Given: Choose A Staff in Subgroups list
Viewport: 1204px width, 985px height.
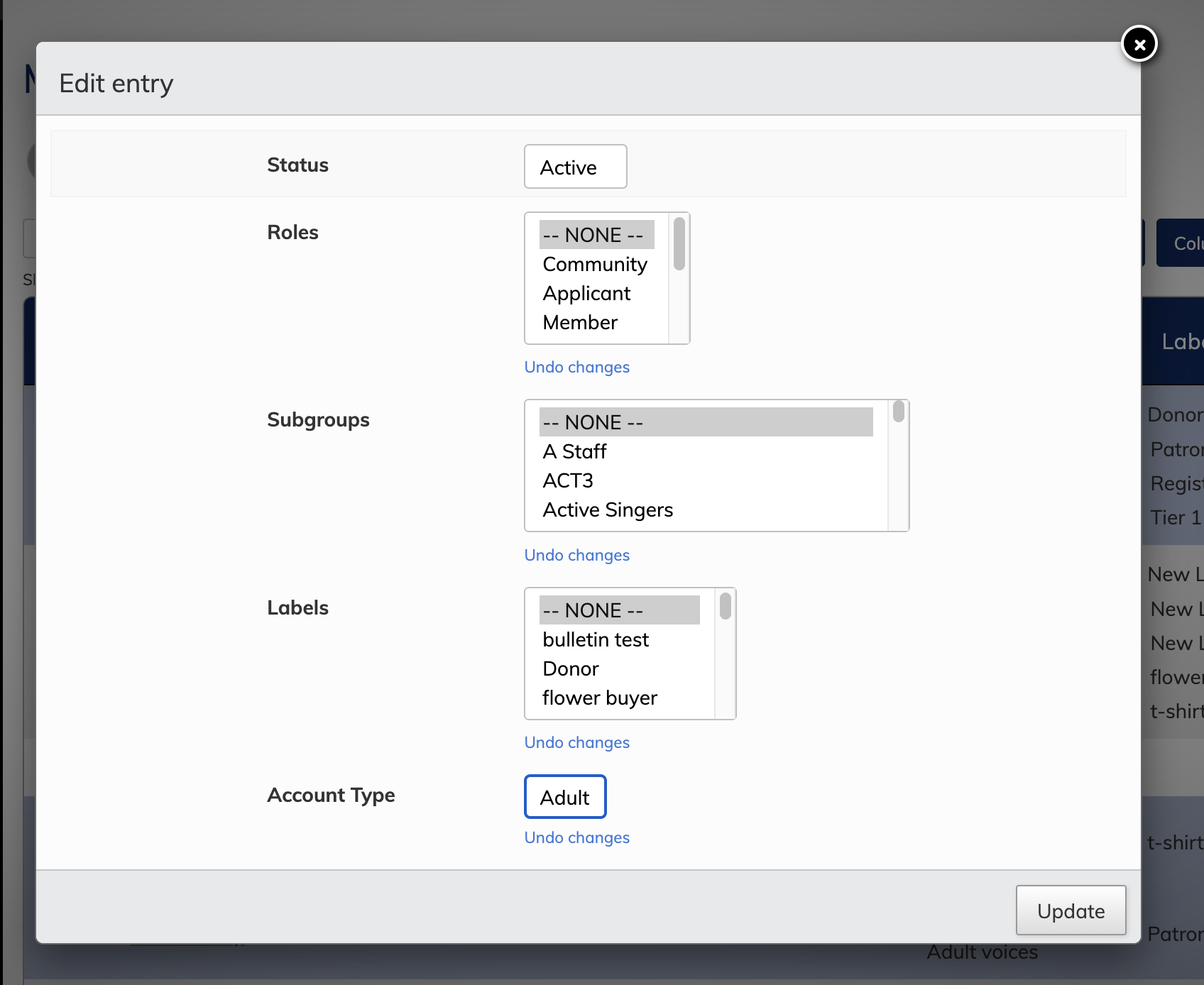Looking at the screenshot, I should coord(575,451).
